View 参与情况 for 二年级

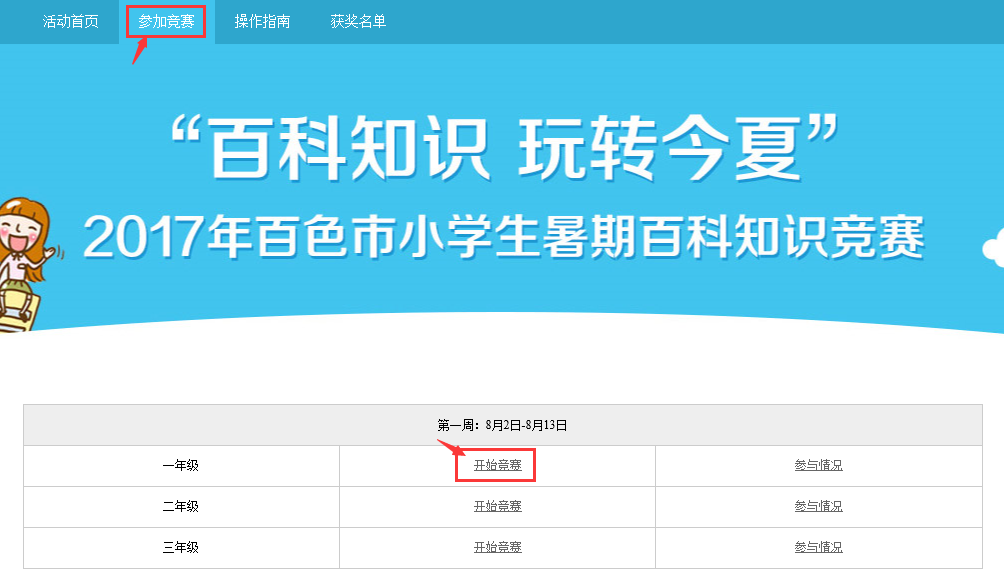click(818, 506)
